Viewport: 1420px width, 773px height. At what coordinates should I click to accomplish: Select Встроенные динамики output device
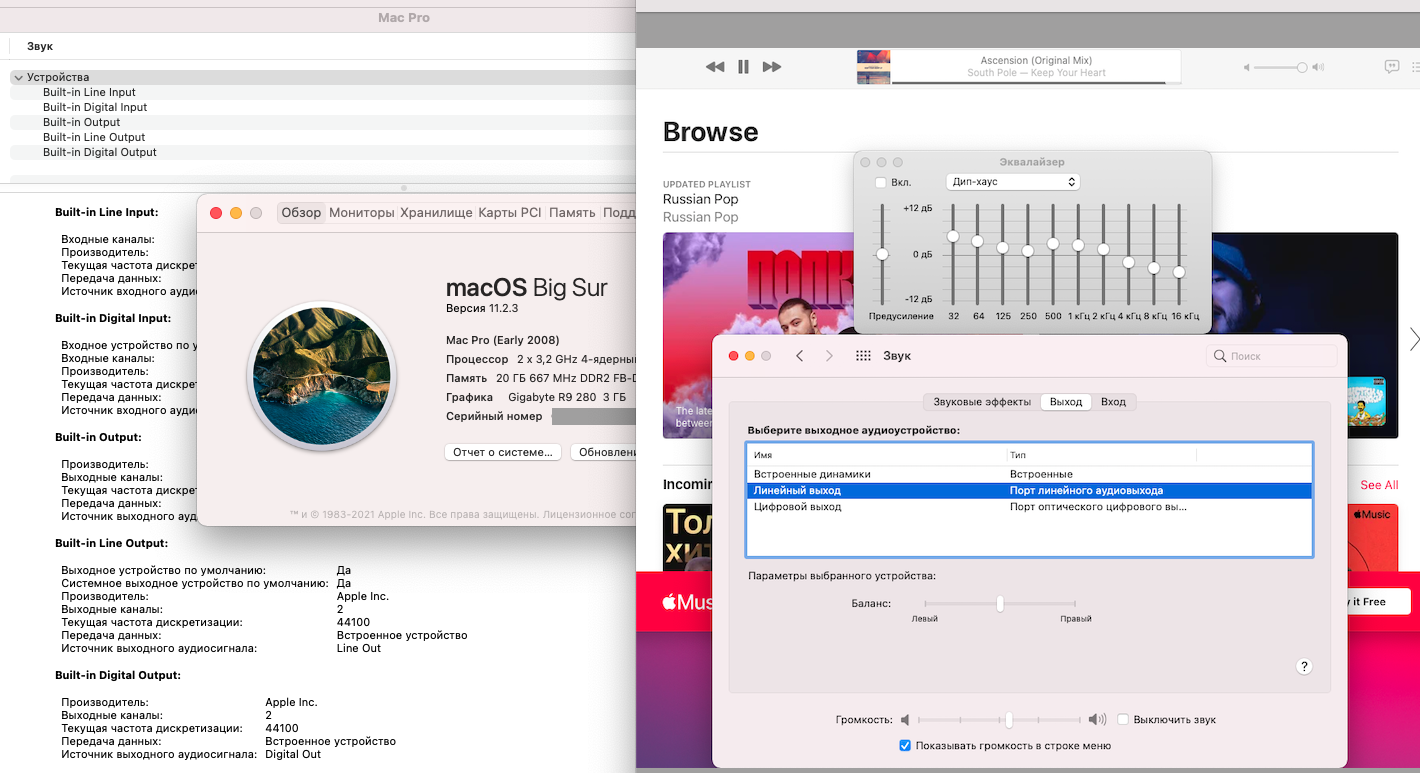(x=1029, y=475)
